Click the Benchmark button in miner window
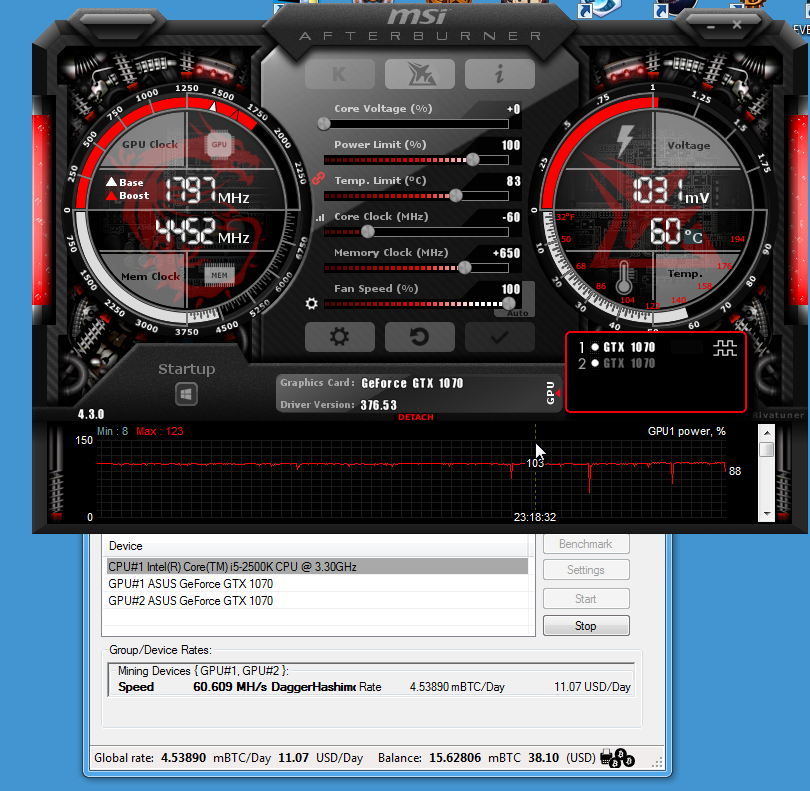Viewport: 810px width, 791px height. tap(586, 544)
